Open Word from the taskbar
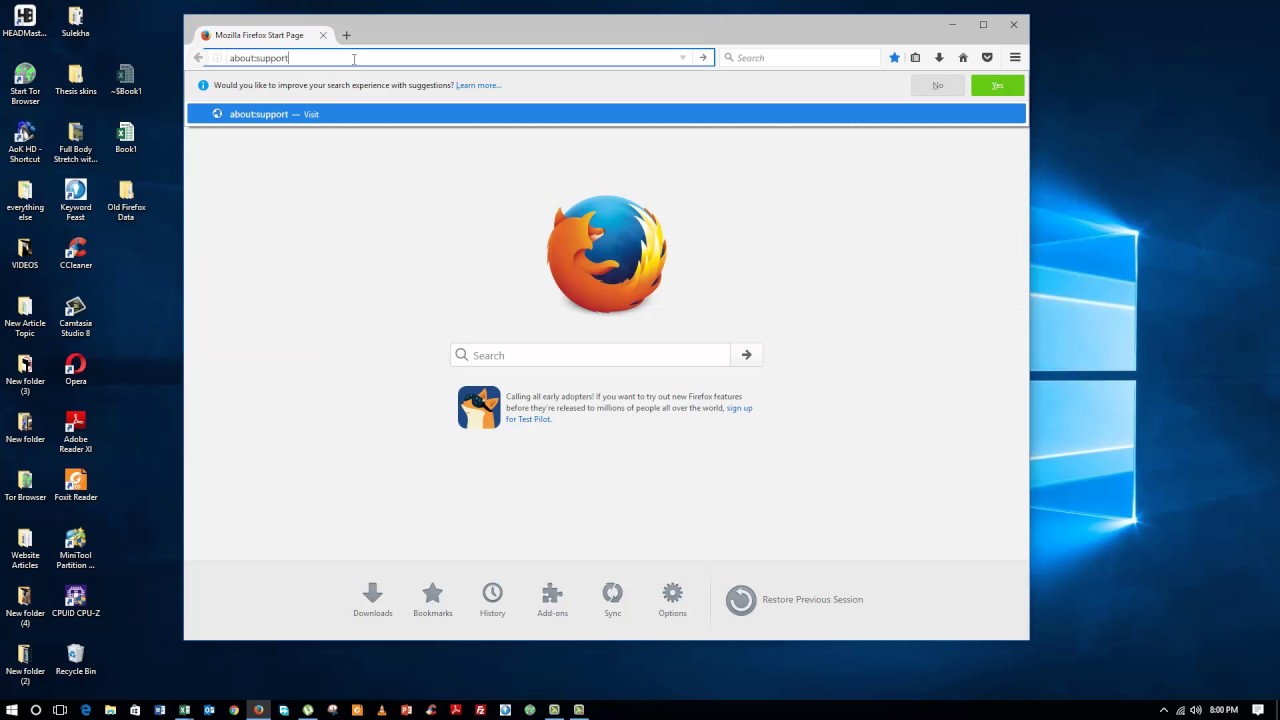 160,710
